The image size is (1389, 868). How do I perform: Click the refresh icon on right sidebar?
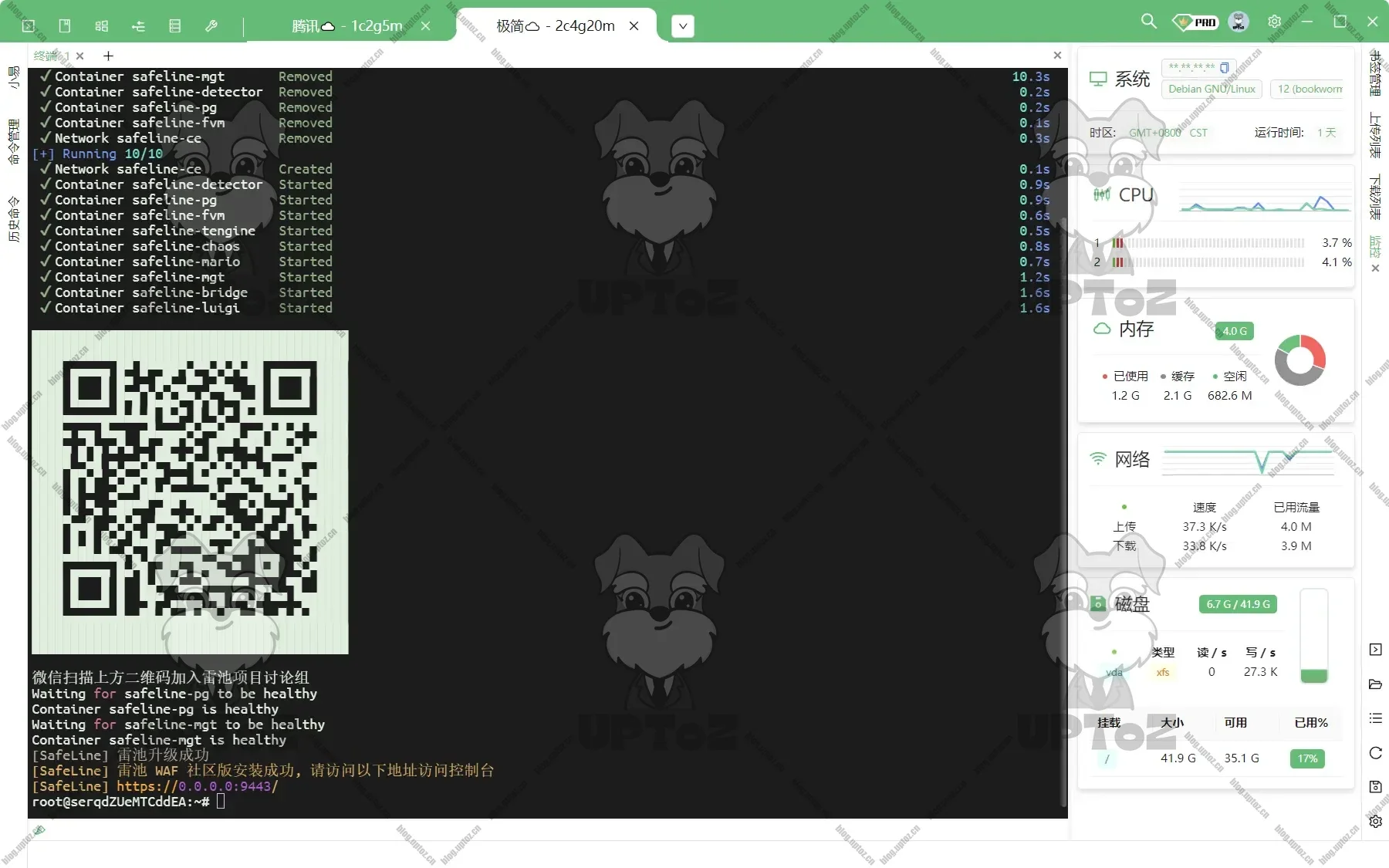click(x=1375, y=753)
